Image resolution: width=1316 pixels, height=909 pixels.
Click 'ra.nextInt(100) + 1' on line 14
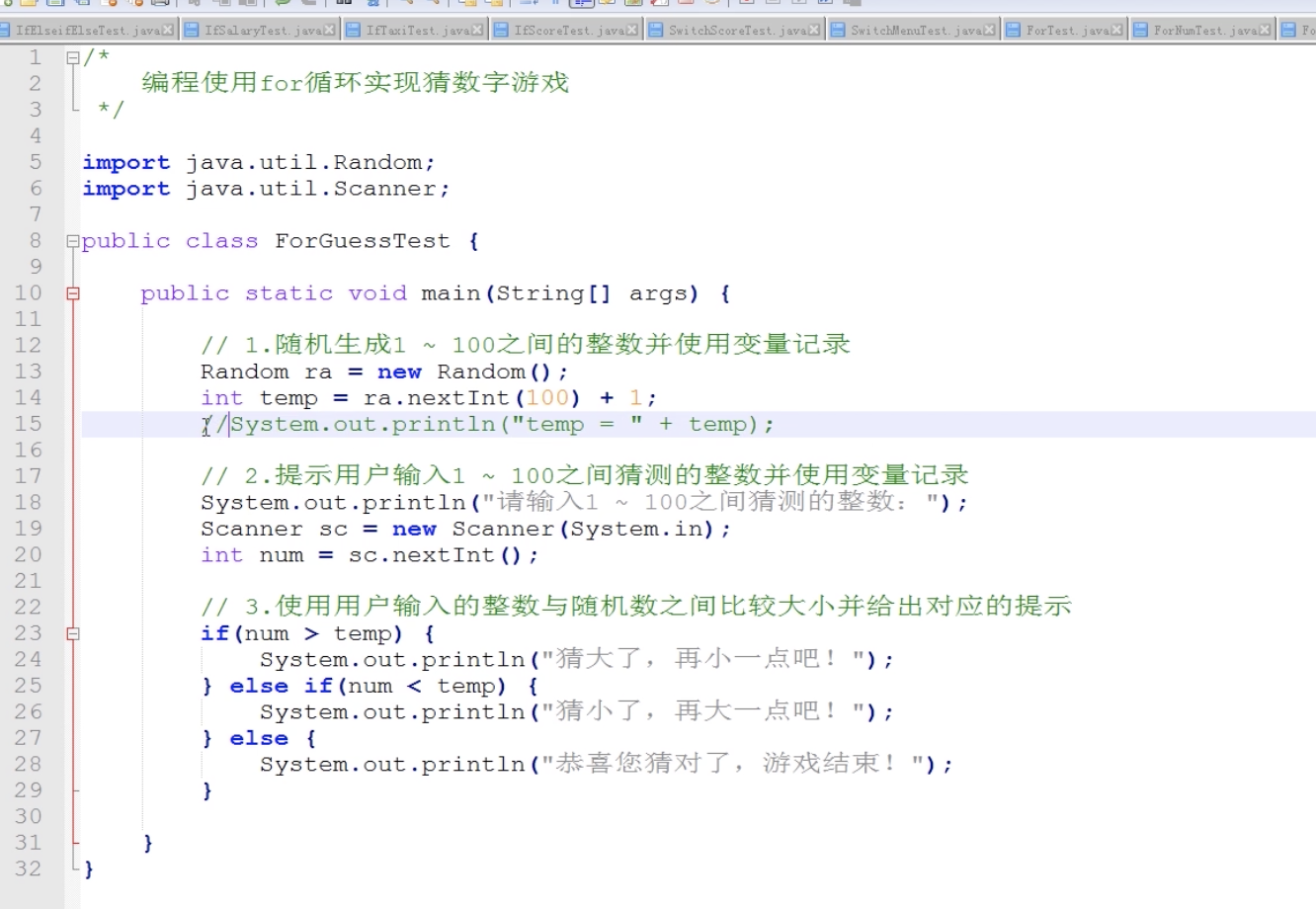(503, 398)
